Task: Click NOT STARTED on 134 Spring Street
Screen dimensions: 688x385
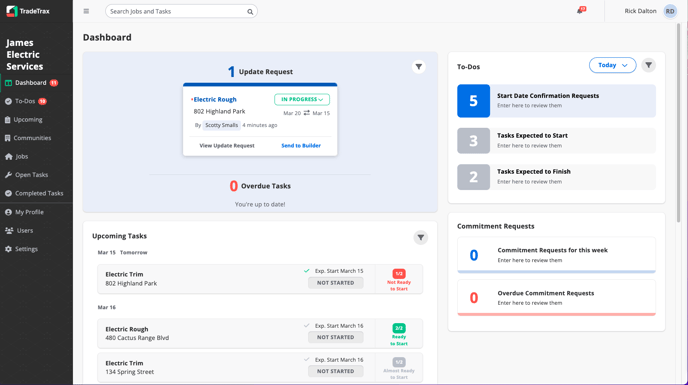Action: [x=336, y=371]
